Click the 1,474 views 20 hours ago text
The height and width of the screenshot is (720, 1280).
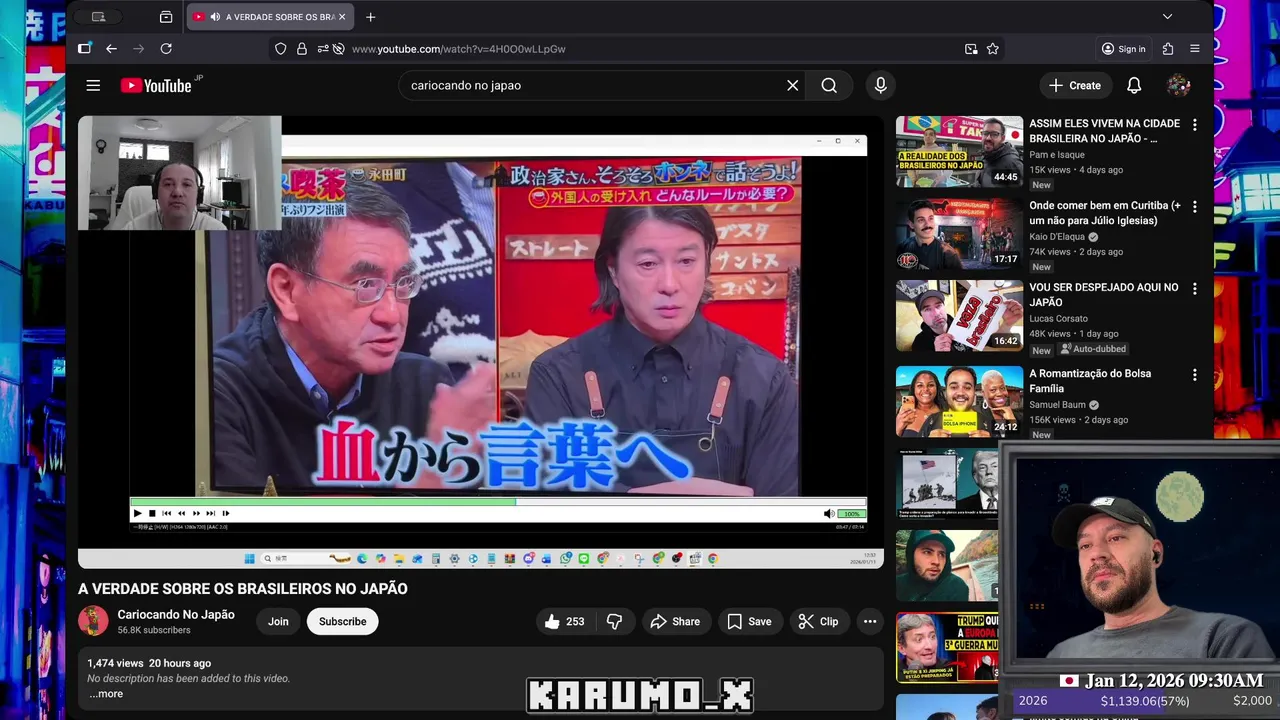tap(149, 663)
